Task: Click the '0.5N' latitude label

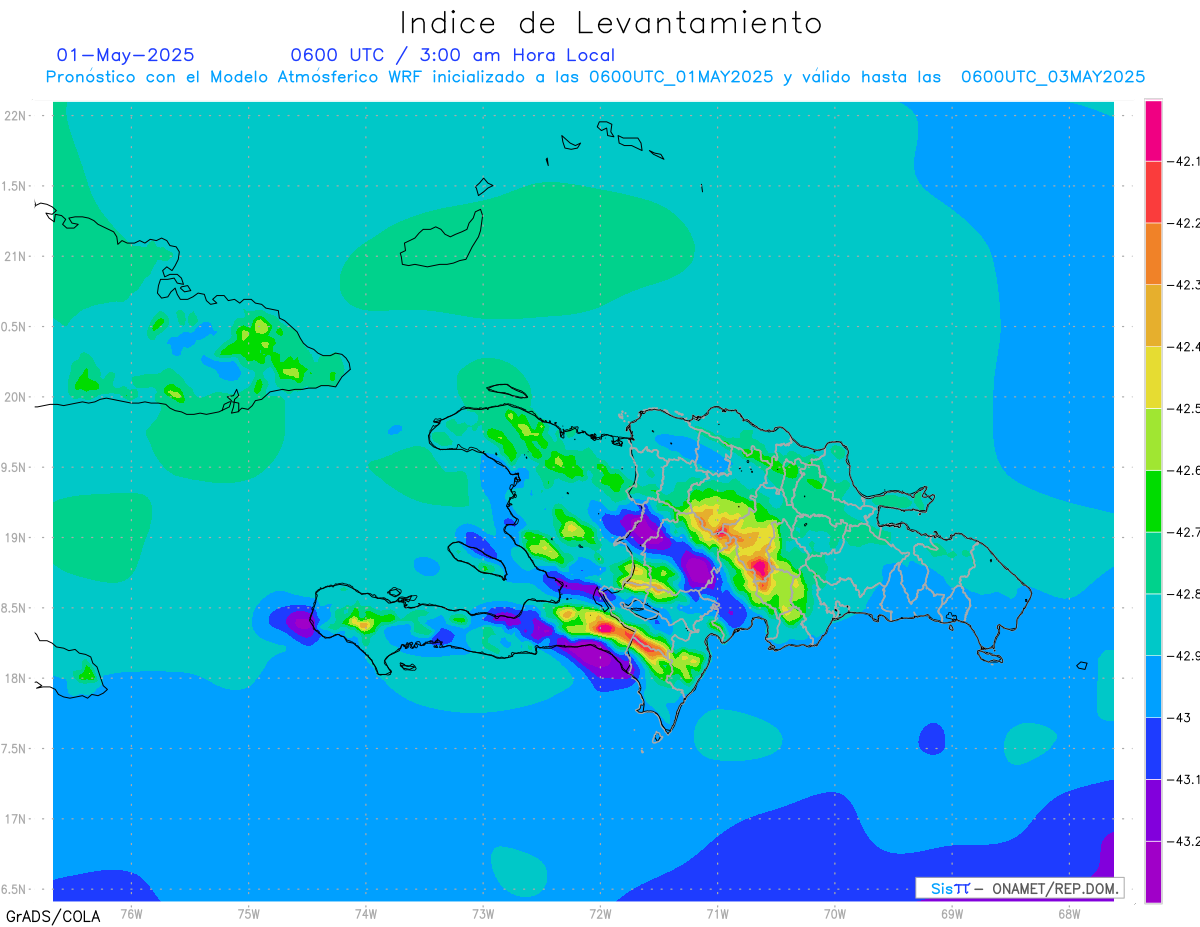Action: (14, 327)
